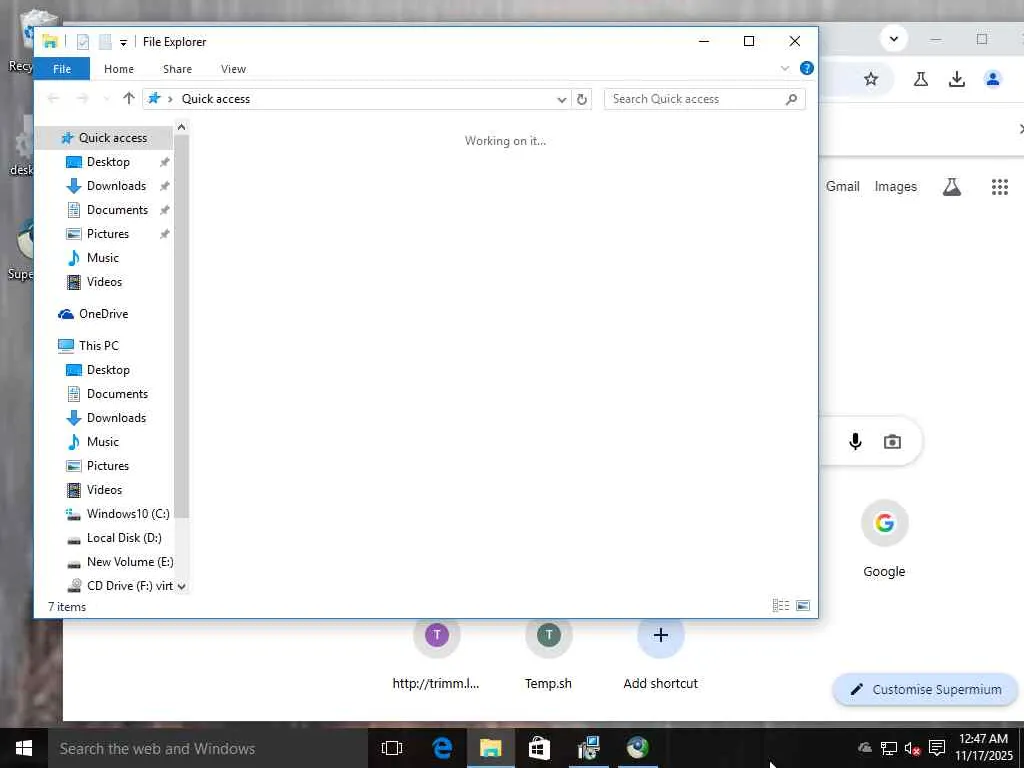Open the Windows Start menu

click(x=24, y=748)
